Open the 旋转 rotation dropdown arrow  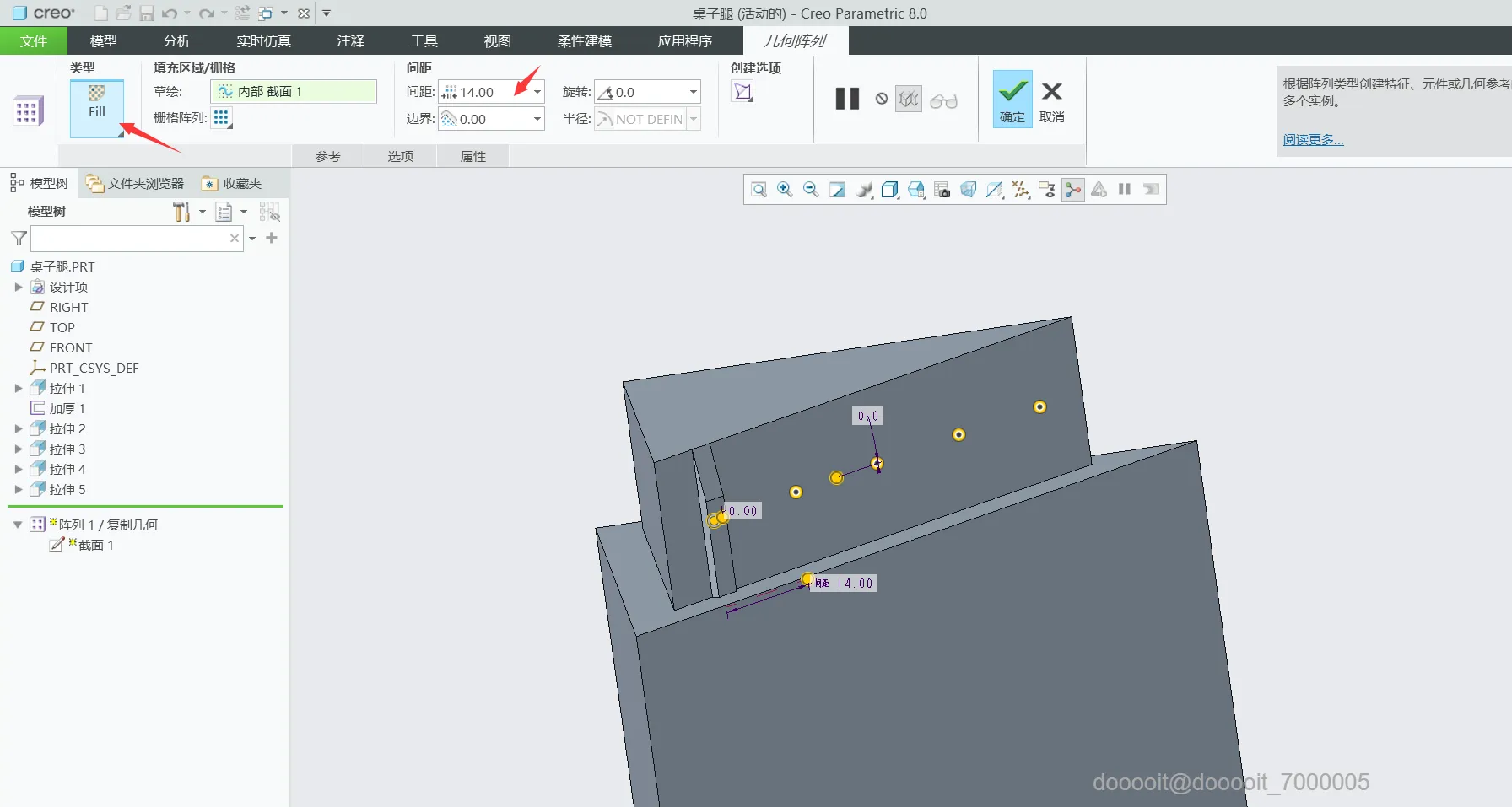[x=694, y=92]
